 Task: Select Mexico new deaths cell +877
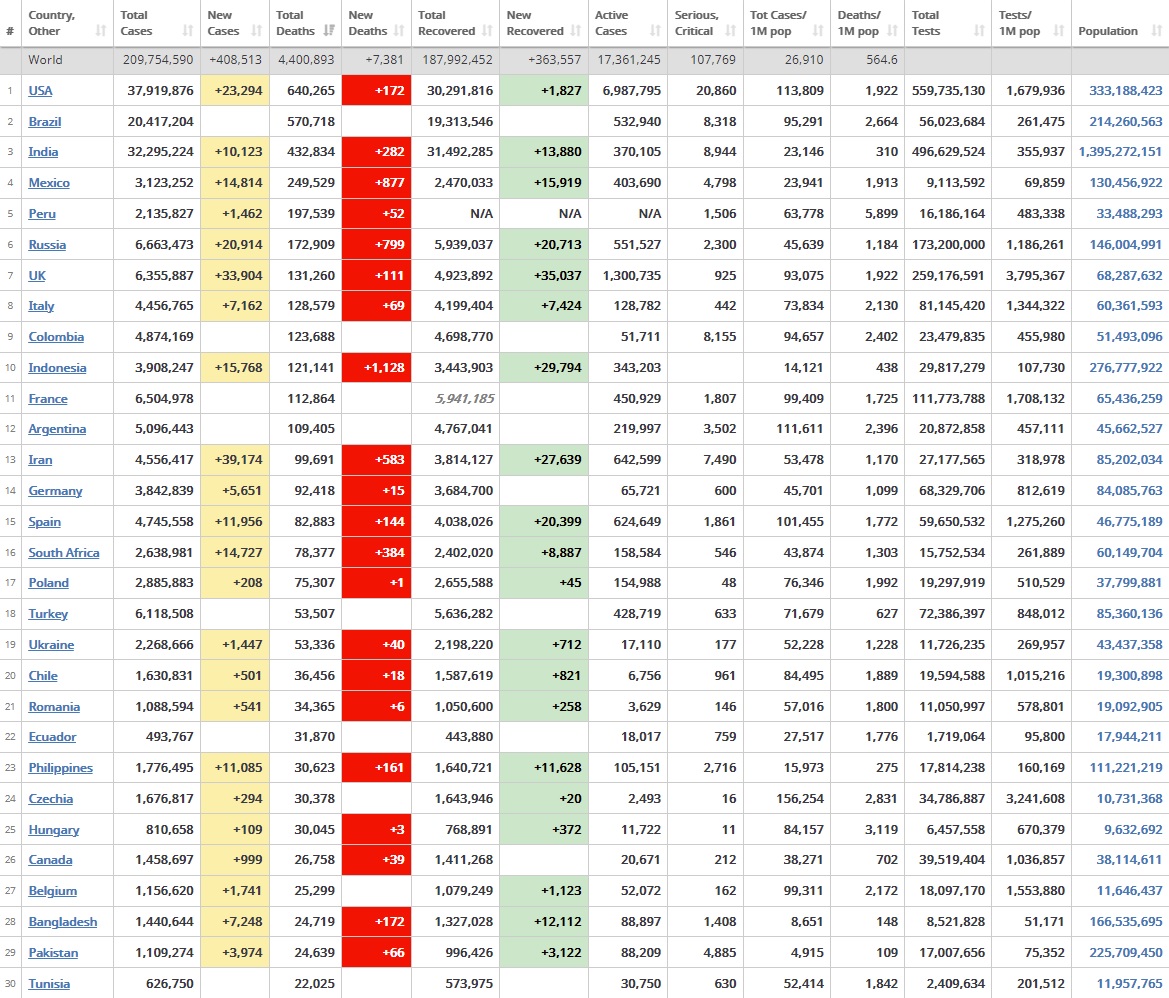376,183
